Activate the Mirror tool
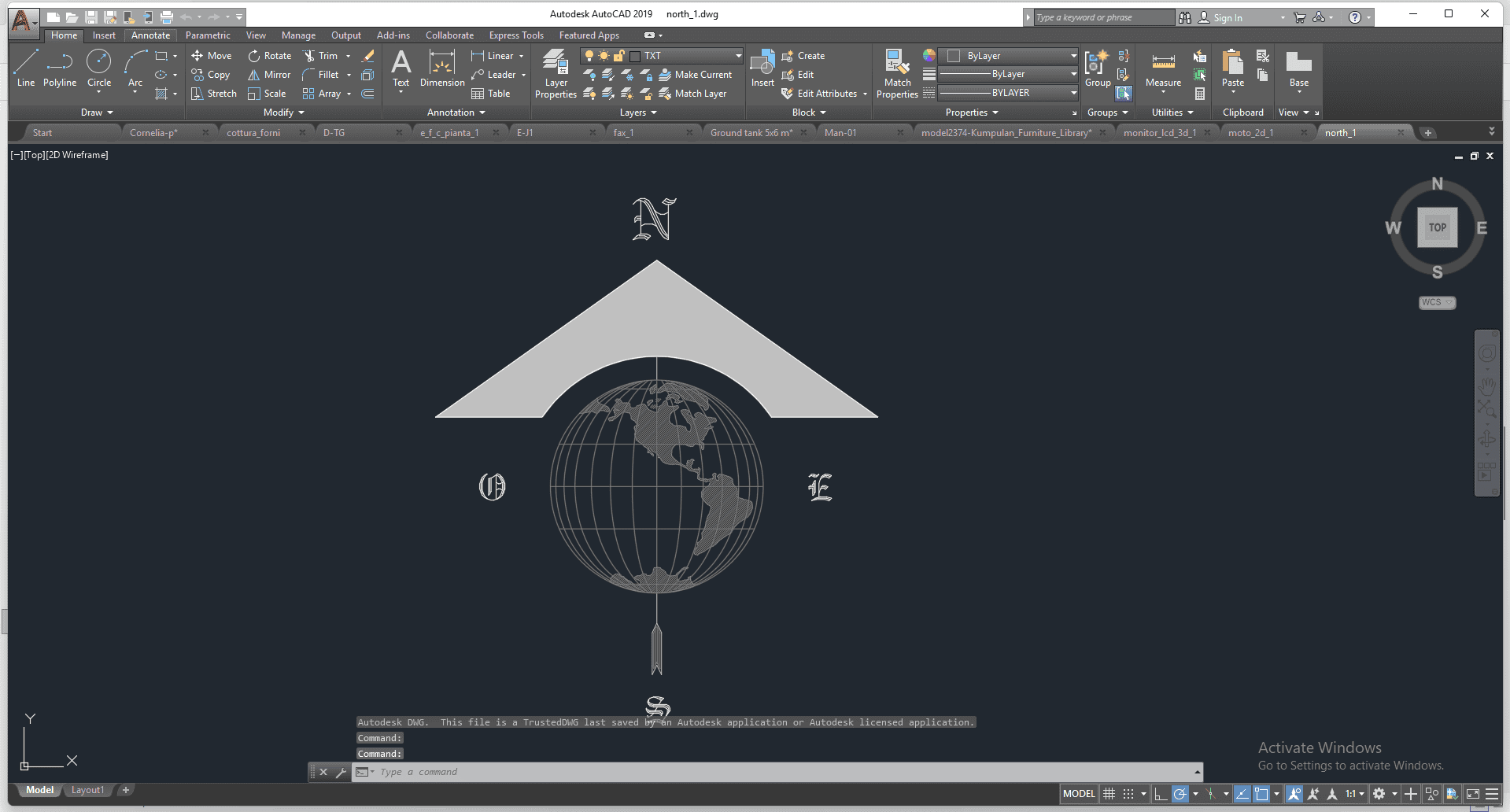This screenshot has height=812, width=1510. (269, 75)
